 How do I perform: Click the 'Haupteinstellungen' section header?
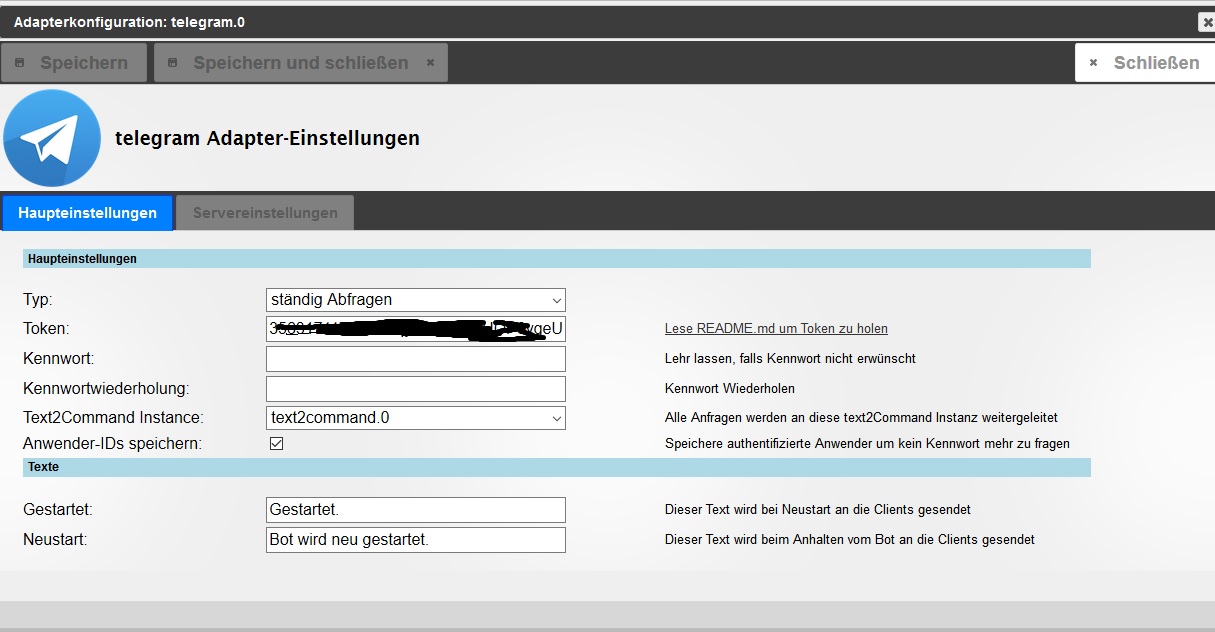(x=556, y=259)
